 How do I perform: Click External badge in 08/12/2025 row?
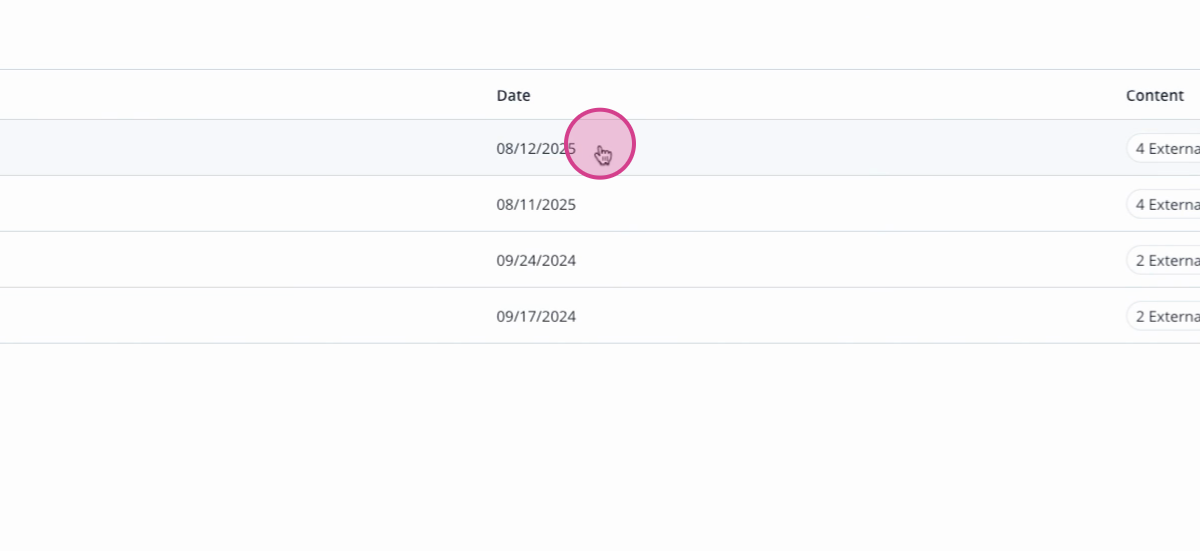[x=1163, y=148]
